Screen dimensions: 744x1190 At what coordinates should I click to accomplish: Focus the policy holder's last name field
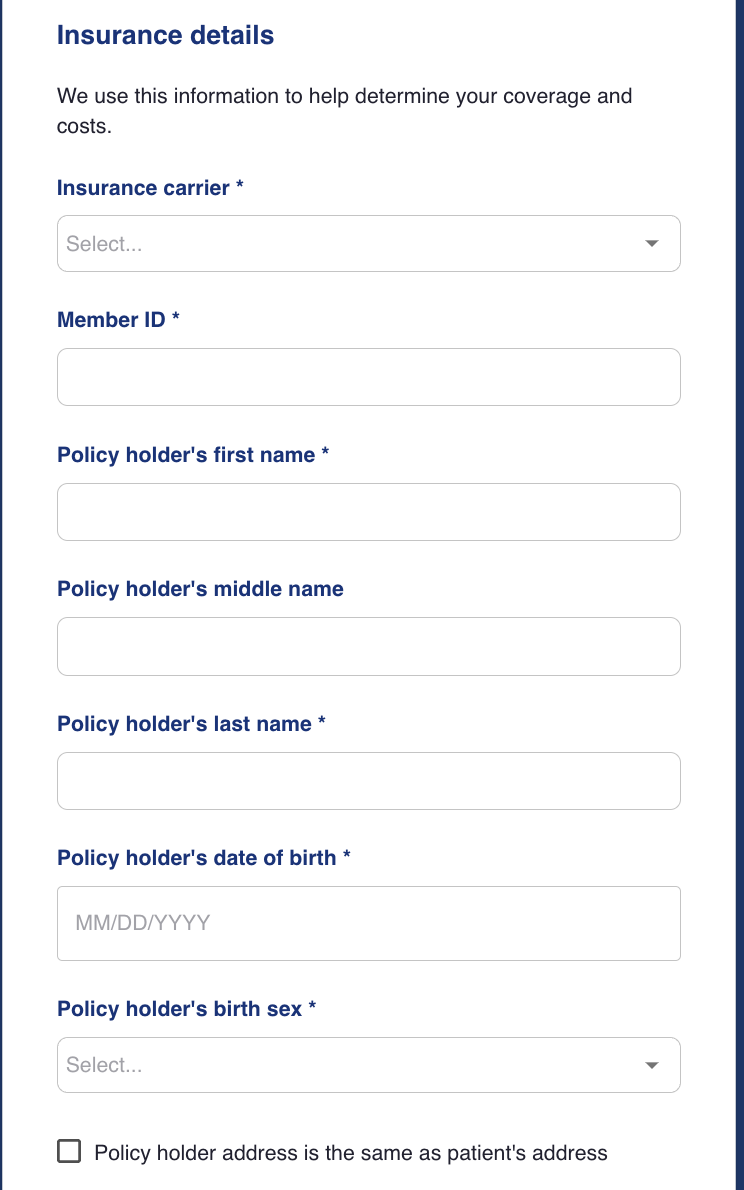point(368,781)
